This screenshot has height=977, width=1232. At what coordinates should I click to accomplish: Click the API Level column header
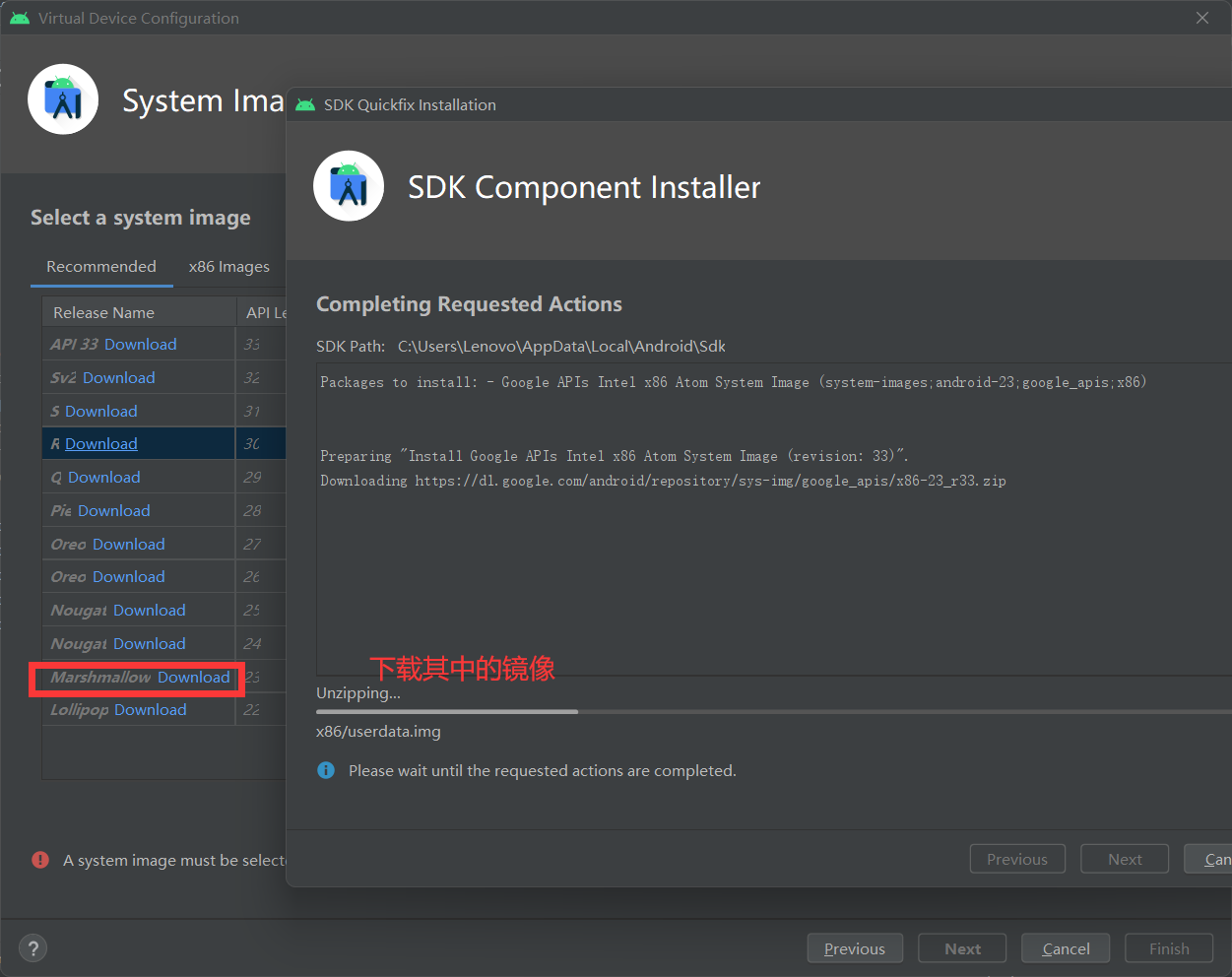(x=262, y=312)
